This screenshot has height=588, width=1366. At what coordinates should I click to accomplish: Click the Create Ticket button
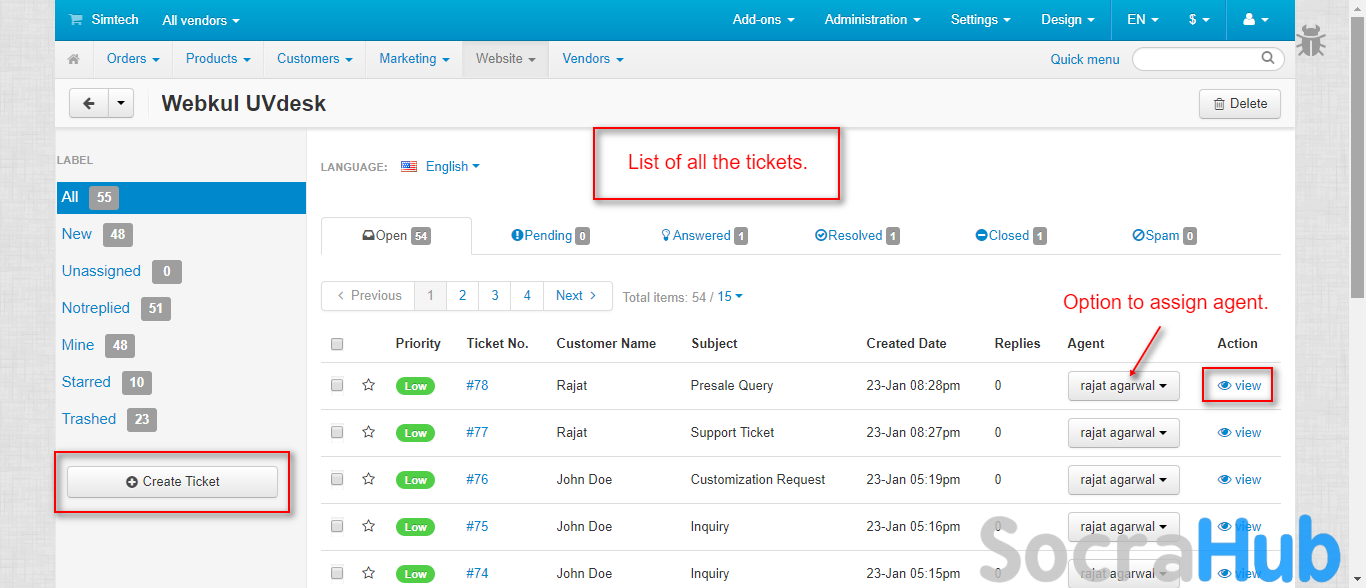click(172, 482)
